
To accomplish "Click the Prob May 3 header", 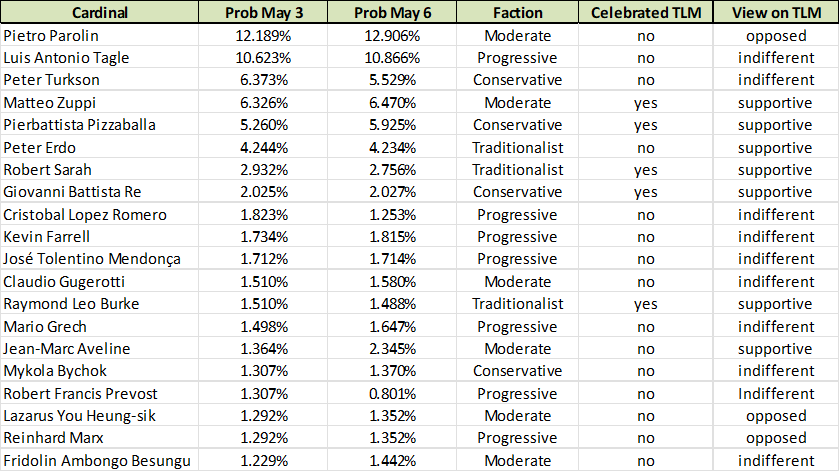I will [x=260, y=13].
